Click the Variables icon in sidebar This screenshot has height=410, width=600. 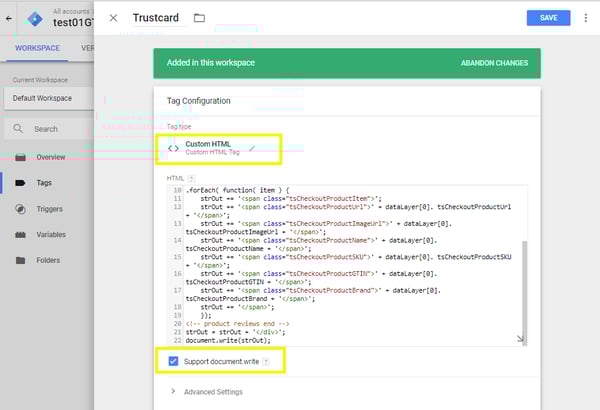tap(21, 235)
